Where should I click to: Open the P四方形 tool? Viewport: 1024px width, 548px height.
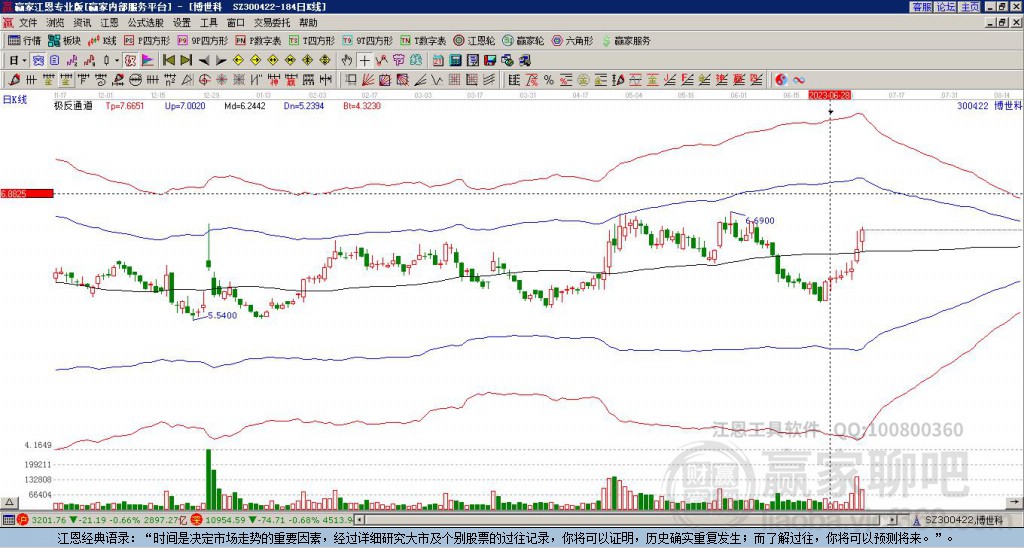(x=148, y=40)
